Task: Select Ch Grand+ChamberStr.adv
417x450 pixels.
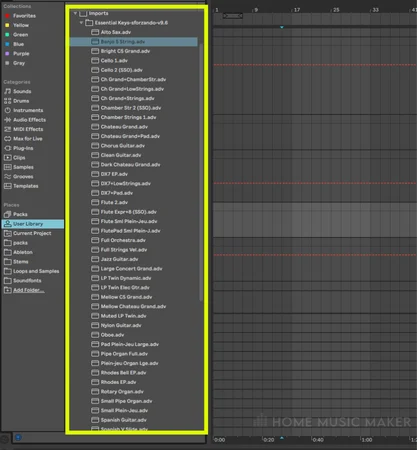Action: coord(133,80)
